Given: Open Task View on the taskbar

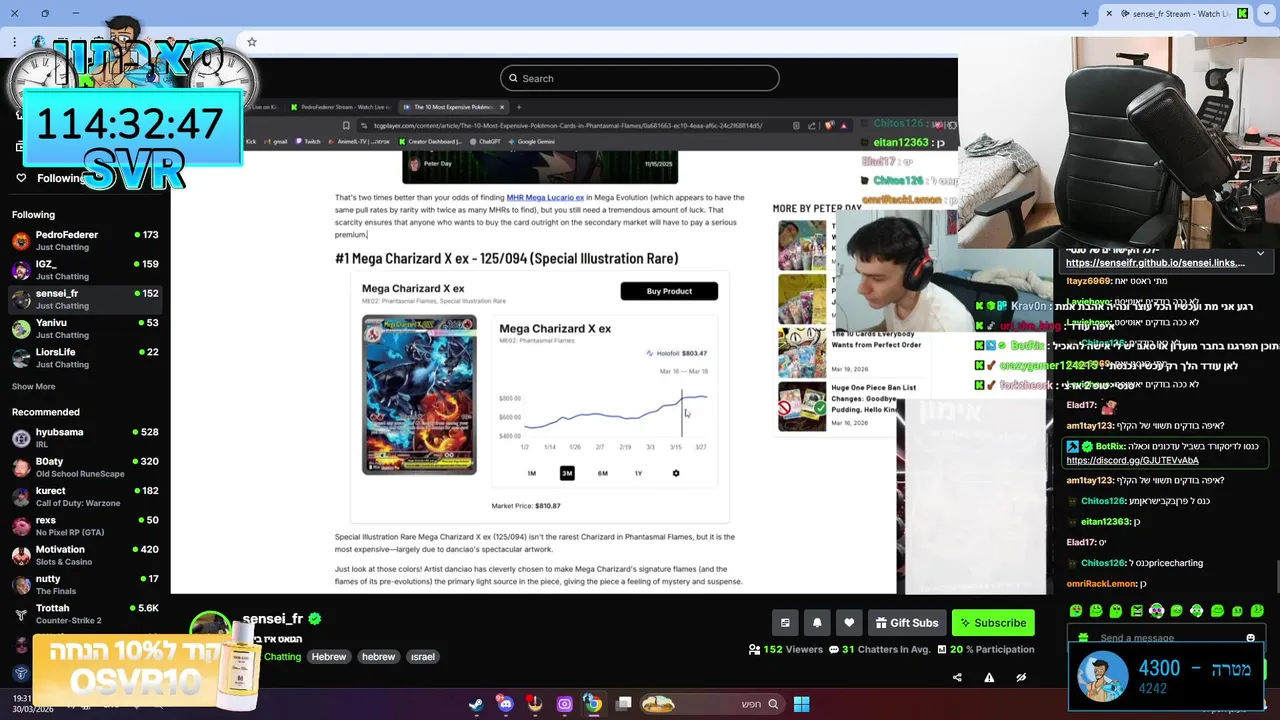Looking at the screenshot, I should [x=623, y=704].
